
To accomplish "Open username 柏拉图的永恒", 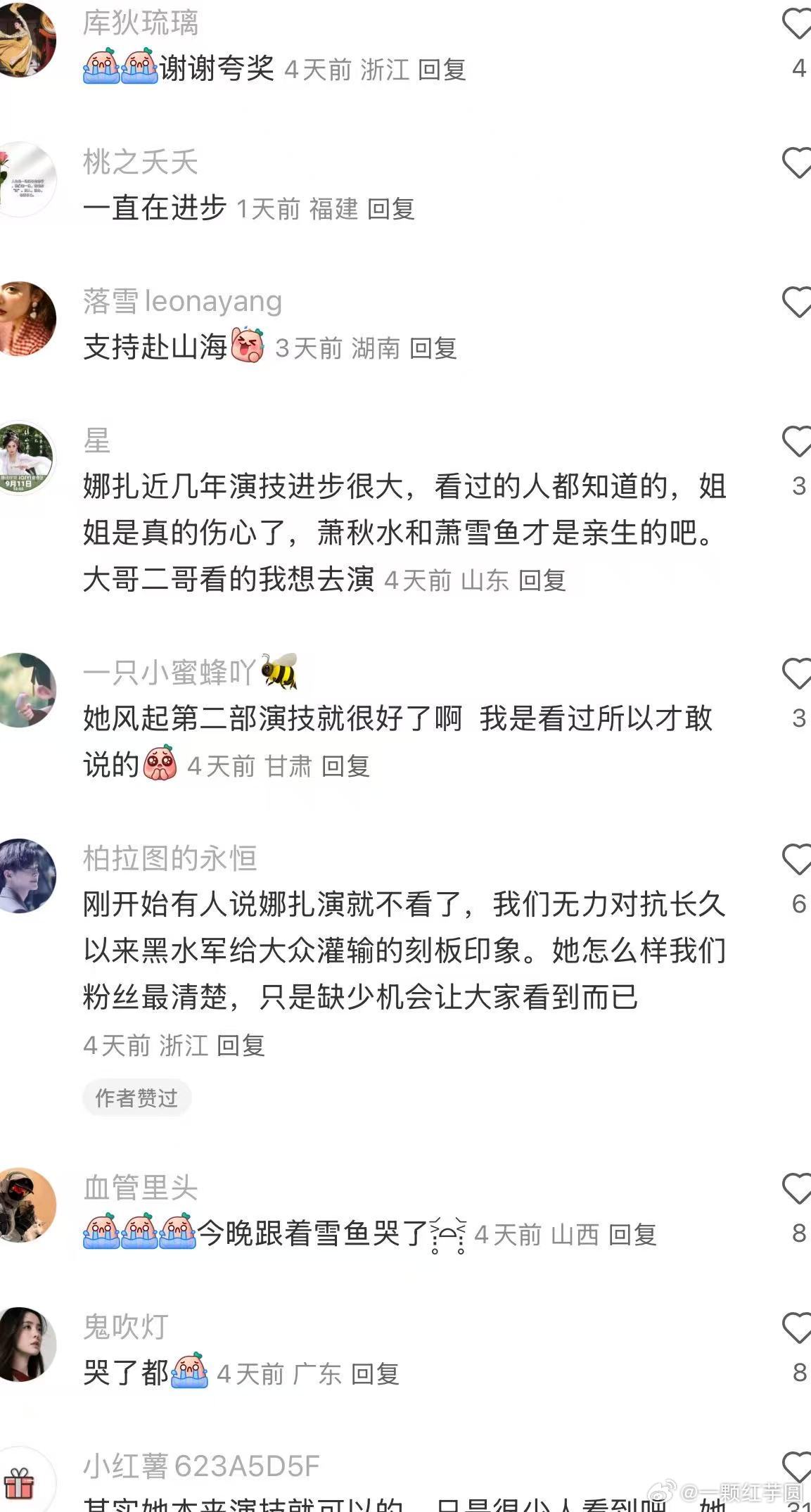I will [x=170, y=858].
